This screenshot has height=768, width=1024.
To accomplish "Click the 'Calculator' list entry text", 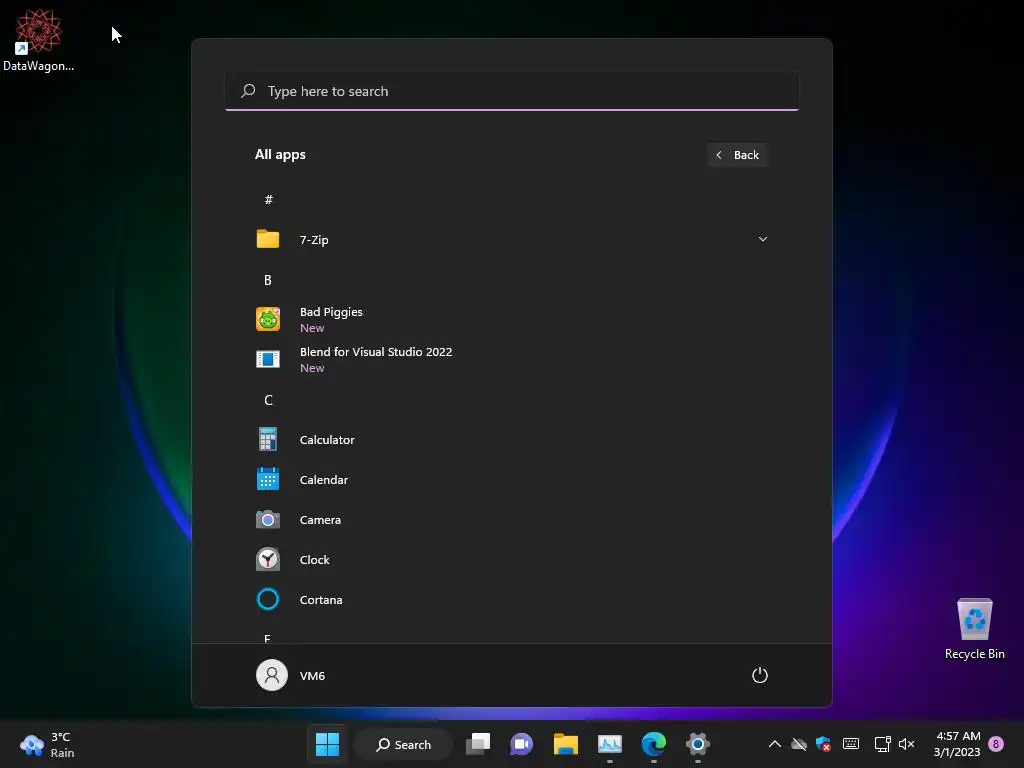I will (327, 440).
